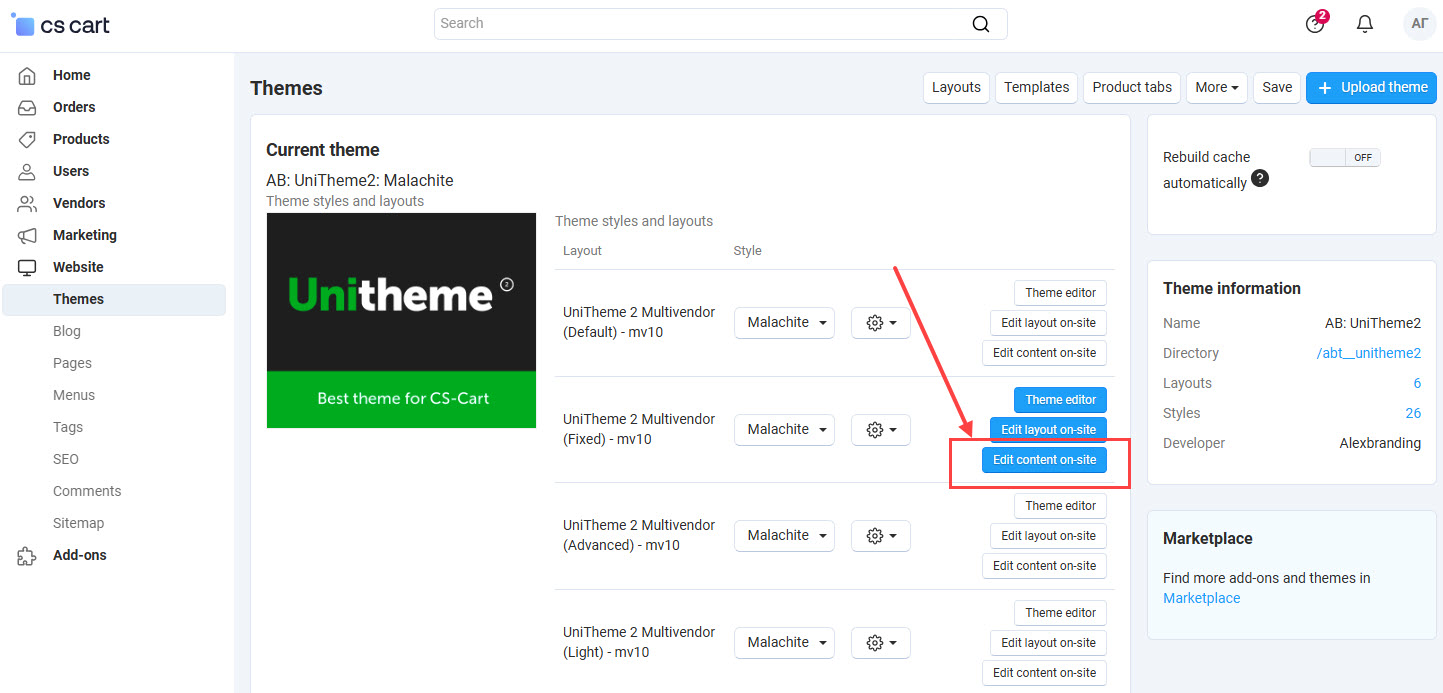Click the CS-Cart logo
Viewport: 1443px width, 693px height.
pos(60,26)
